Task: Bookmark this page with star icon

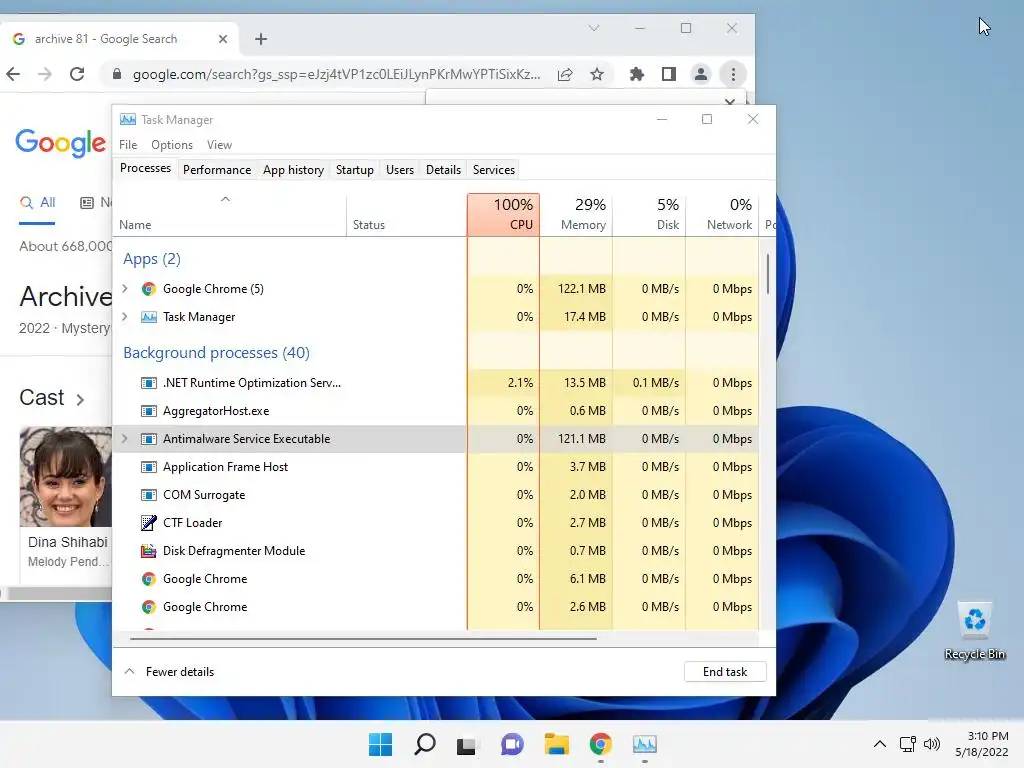Action: click(x=597, y=74)
